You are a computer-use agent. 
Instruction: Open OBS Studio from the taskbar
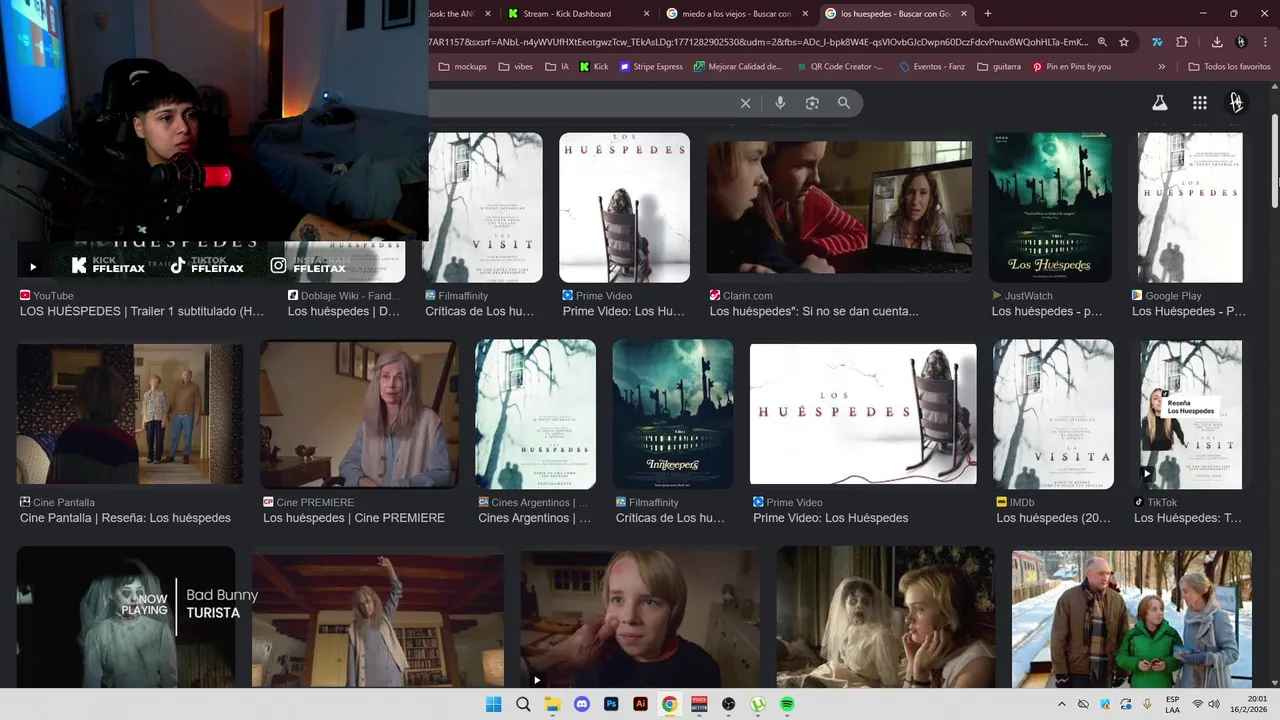click(x=729, y=704)
